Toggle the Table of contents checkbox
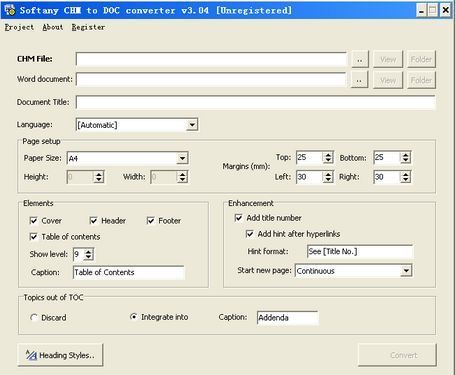This screenshot has width=455, height=375. coord(34,237)
